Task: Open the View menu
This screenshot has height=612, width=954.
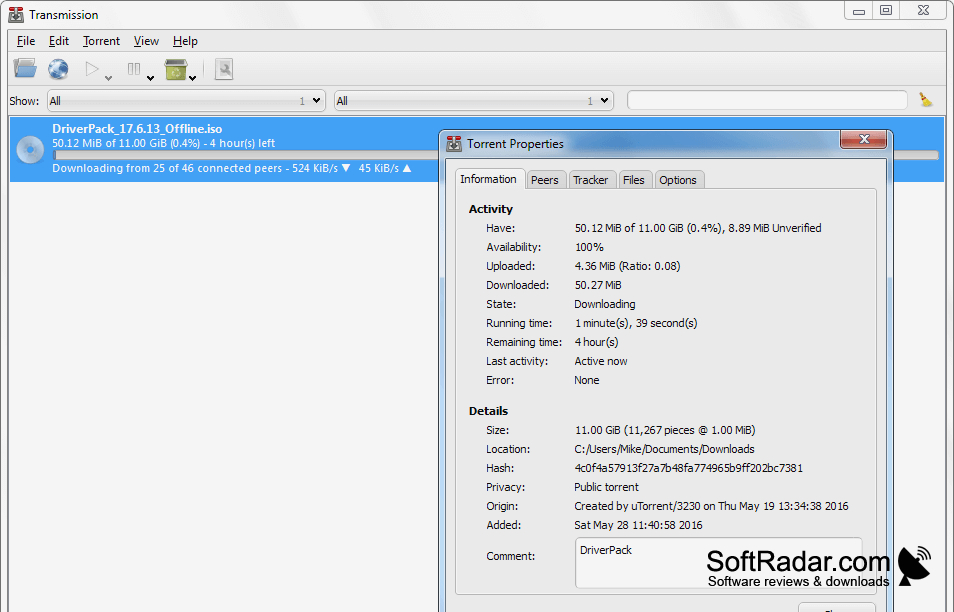Action: coord(146,41)
